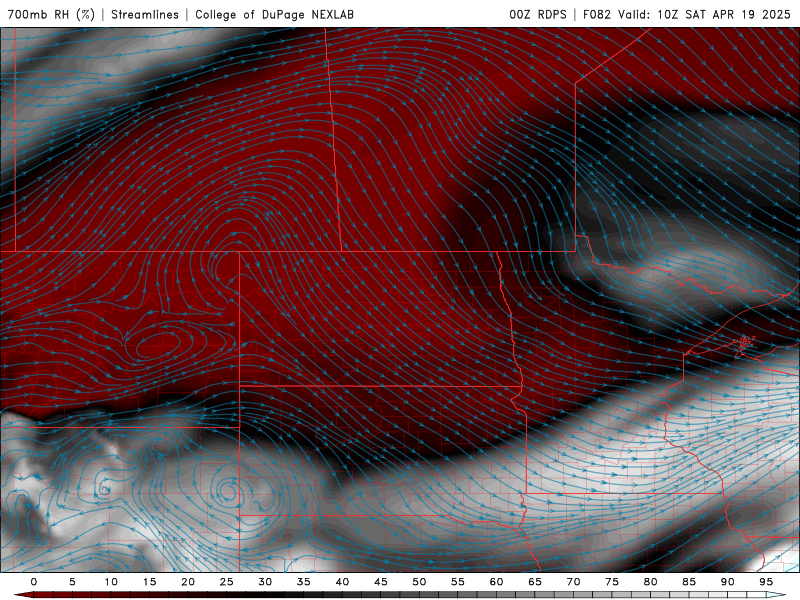The height and width of the screenshot is (600, 800).
Task: Click the color bar label '5'
Action: [72, 582]
